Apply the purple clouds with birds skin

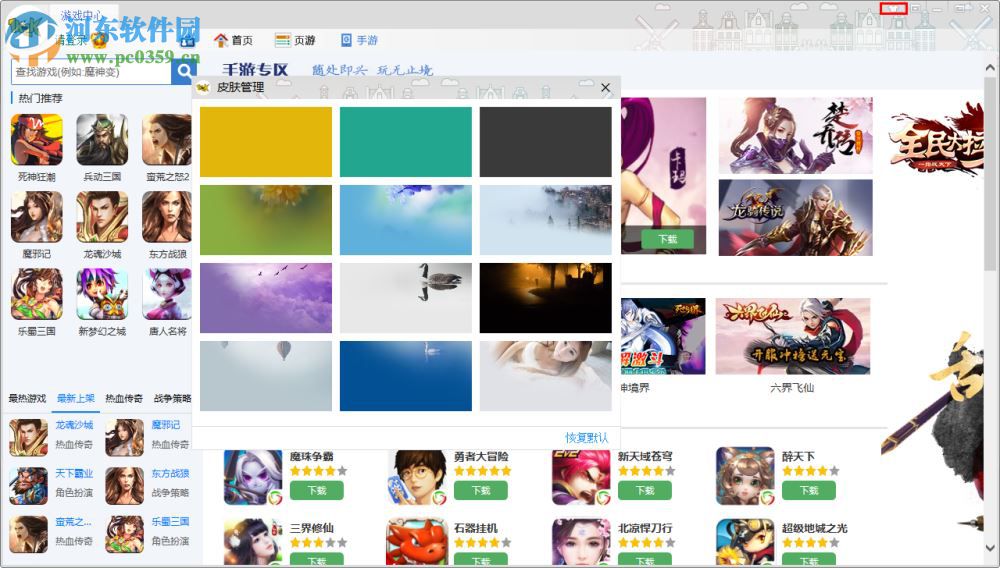pyautogui.click(x=266, y=298)
